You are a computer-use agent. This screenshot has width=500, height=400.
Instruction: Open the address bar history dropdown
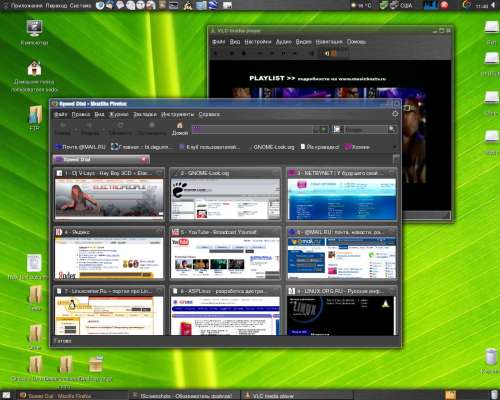coord(316,129)
